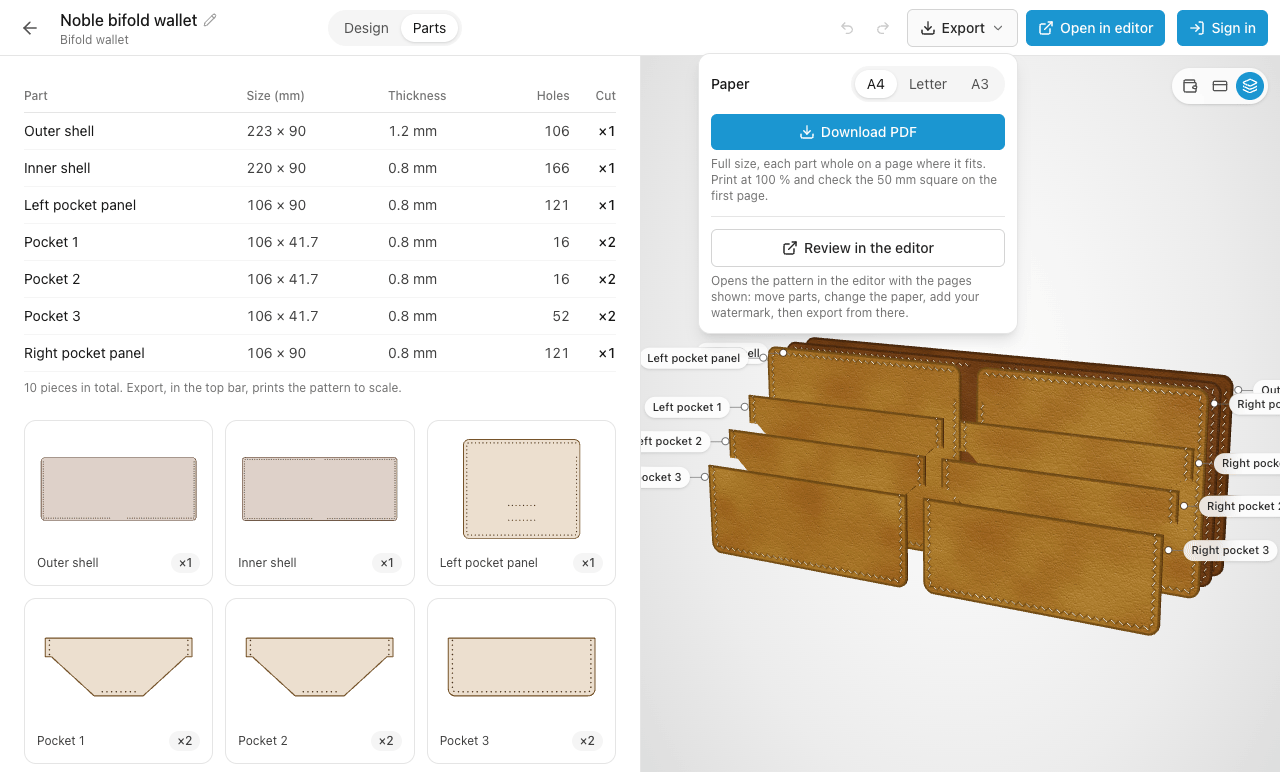Select Right pocket panel row in the table
The height and width of the screenshot is (772, 1280).
(x=320, y=353)
